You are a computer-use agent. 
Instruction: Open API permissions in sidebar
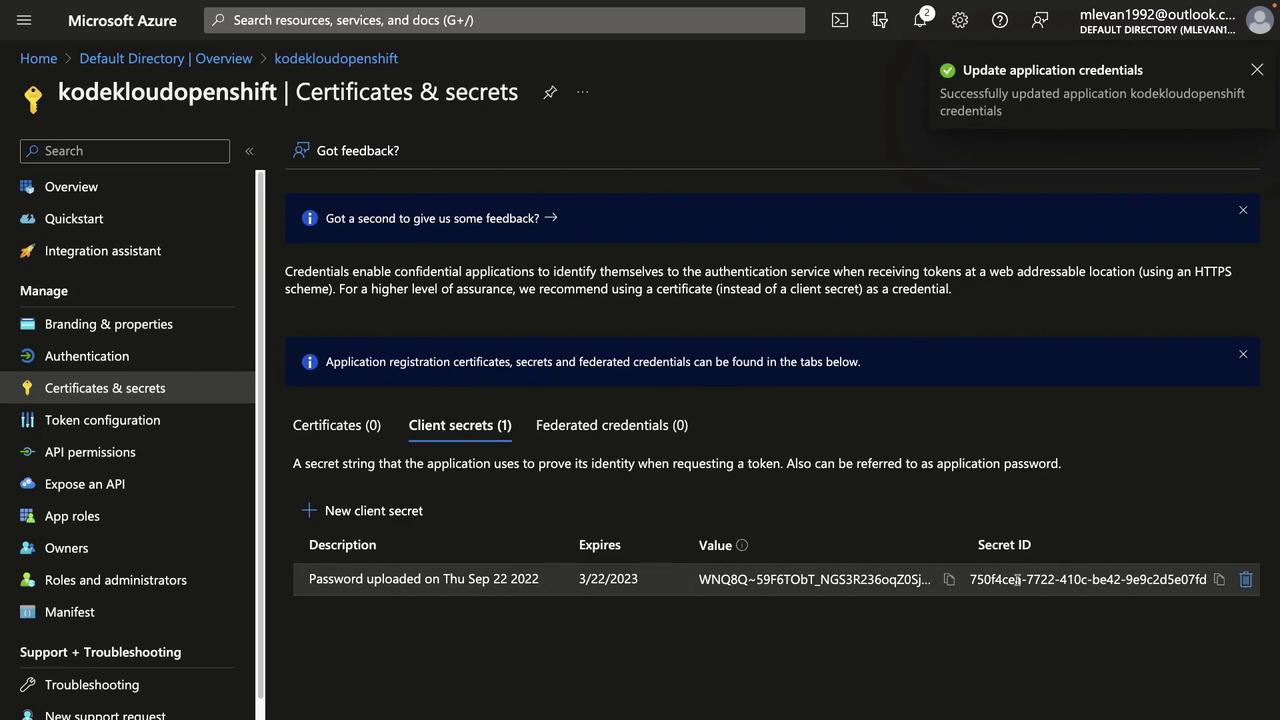point(90,452)
